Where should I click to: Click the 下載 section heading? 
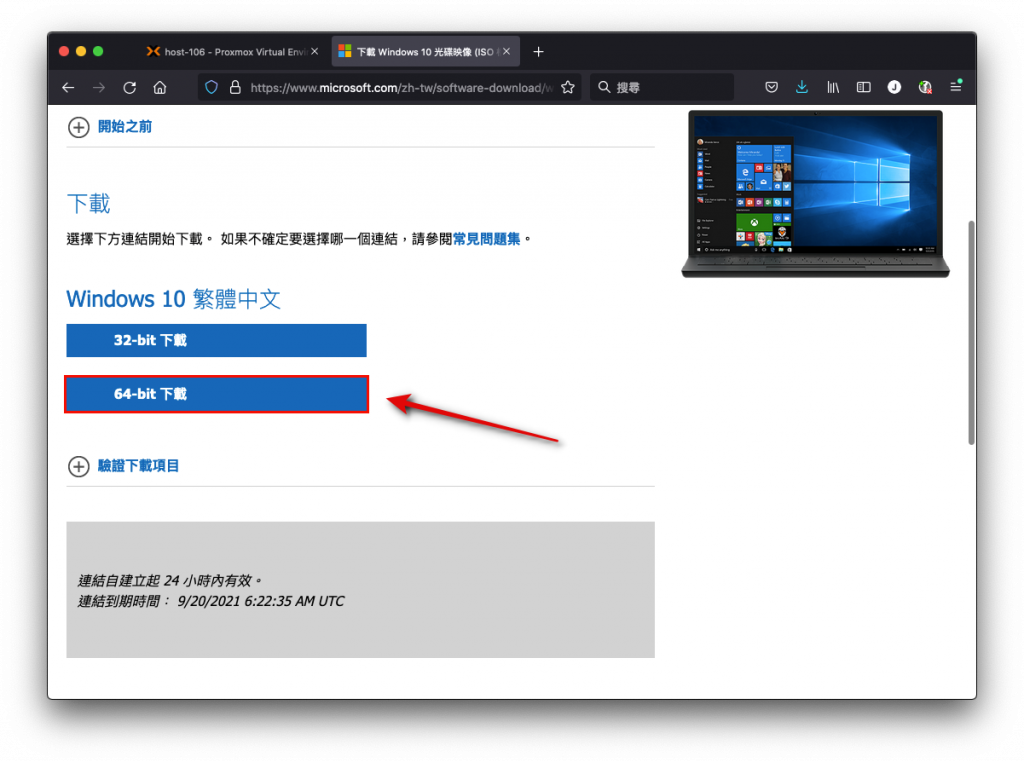point(89,204)
